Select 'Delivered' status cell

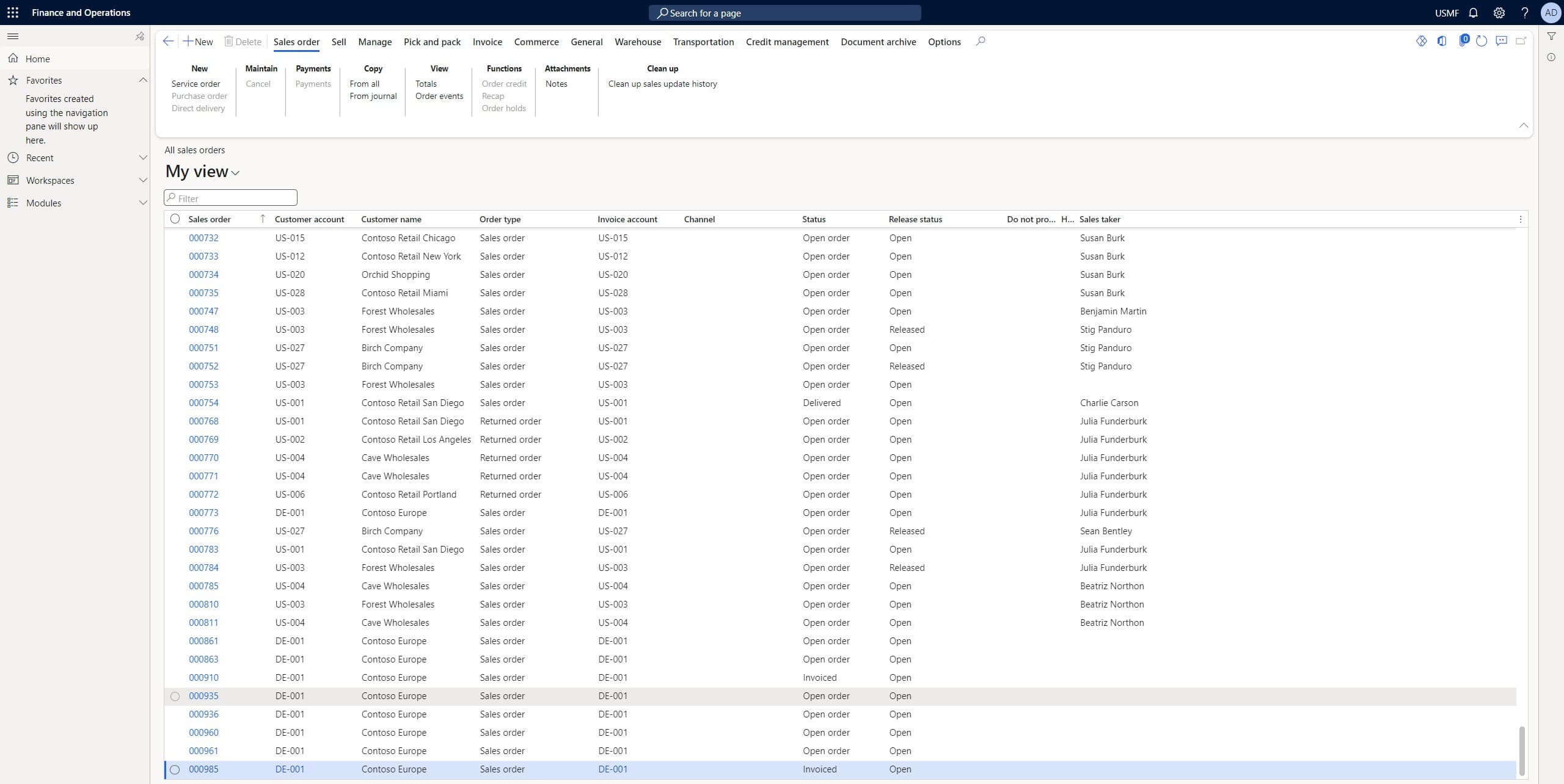click(822, 403)
